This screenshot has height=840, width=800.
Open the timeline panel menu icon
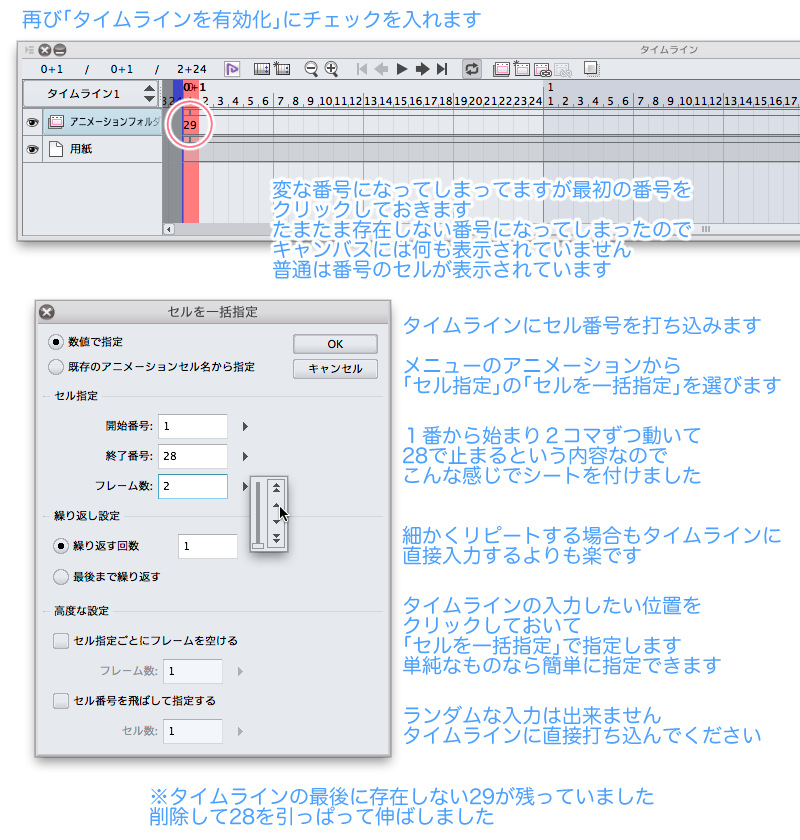tap(29, 50)
